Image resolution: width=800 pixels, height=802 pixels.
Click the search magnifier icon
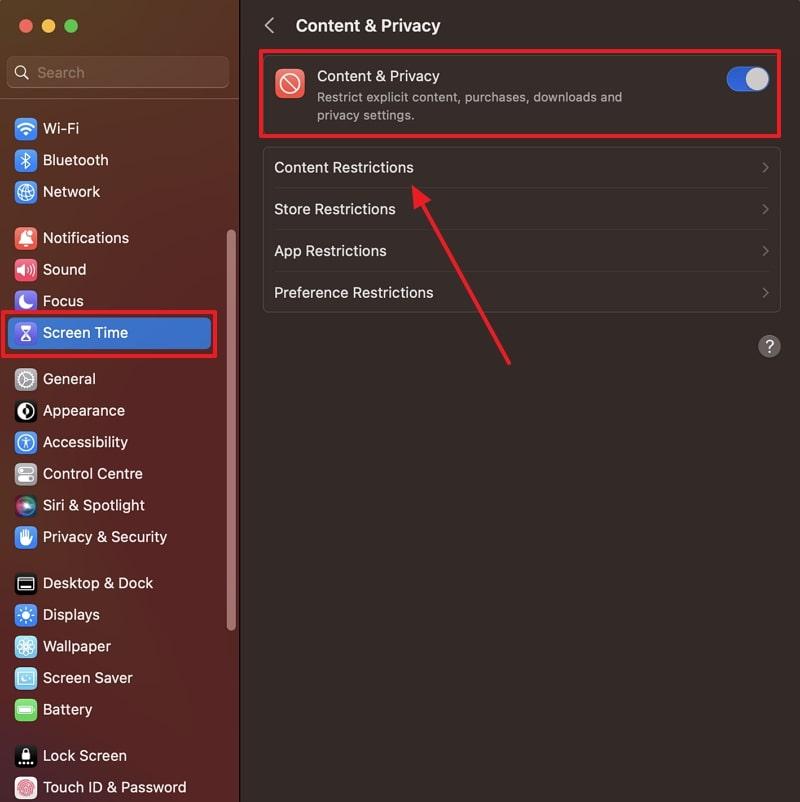pyautogui.click(x=21, y=72)
